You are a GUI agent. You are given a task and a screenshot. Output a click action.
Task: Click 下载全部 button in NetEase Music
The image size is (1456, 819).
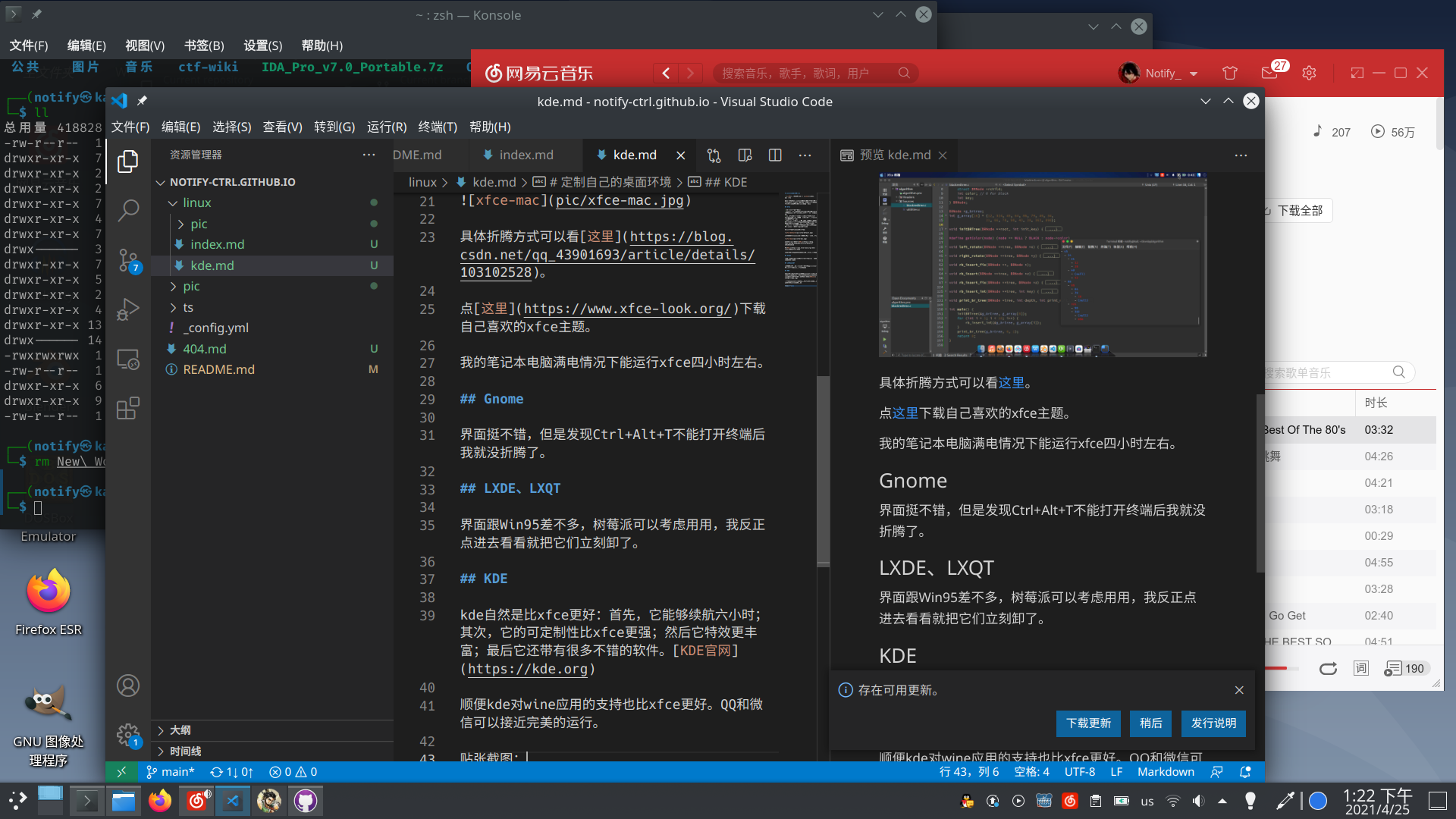(1298, 211)
